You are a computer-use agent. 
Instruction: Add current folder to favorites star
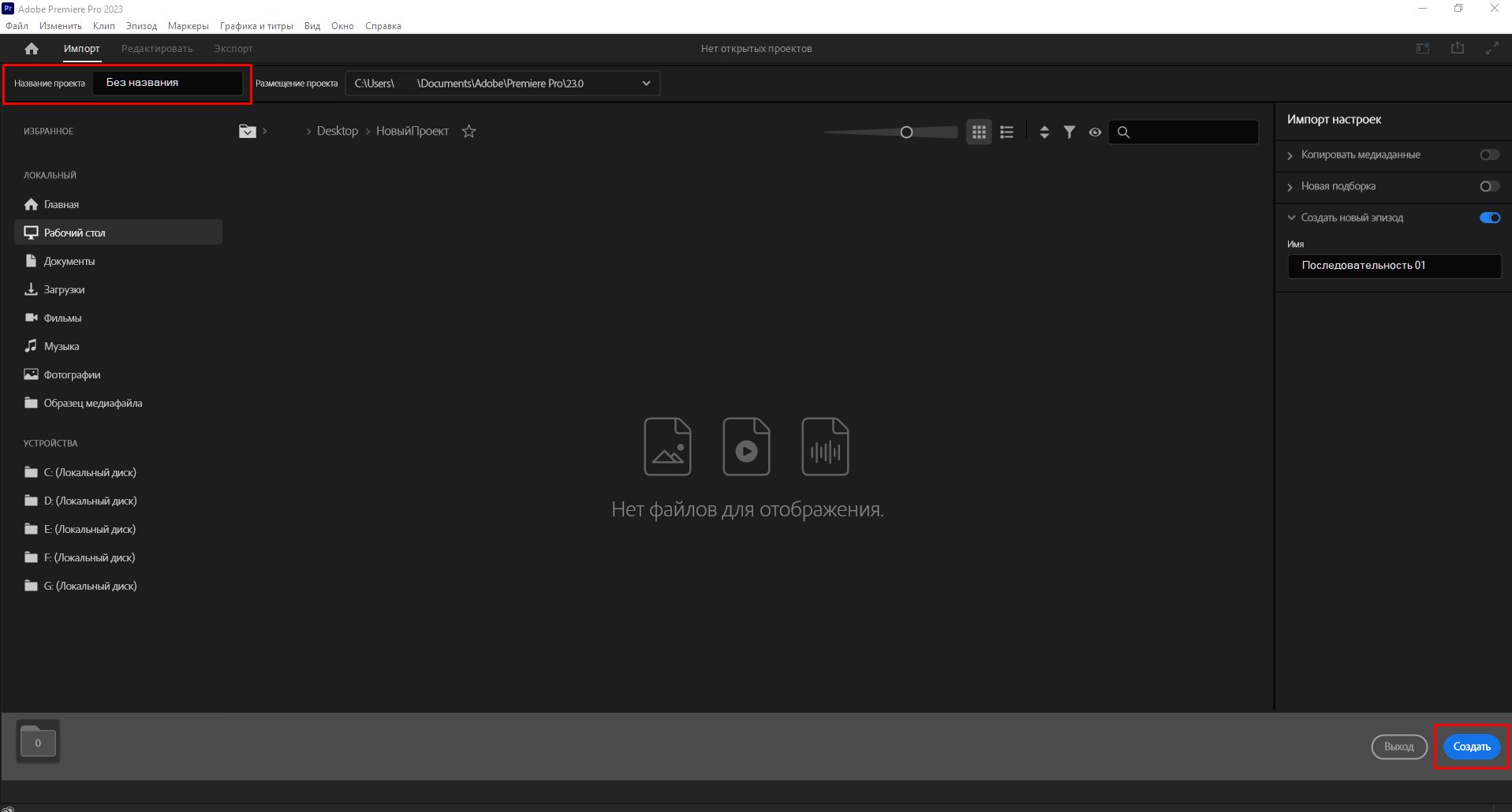tap(469, 132)
